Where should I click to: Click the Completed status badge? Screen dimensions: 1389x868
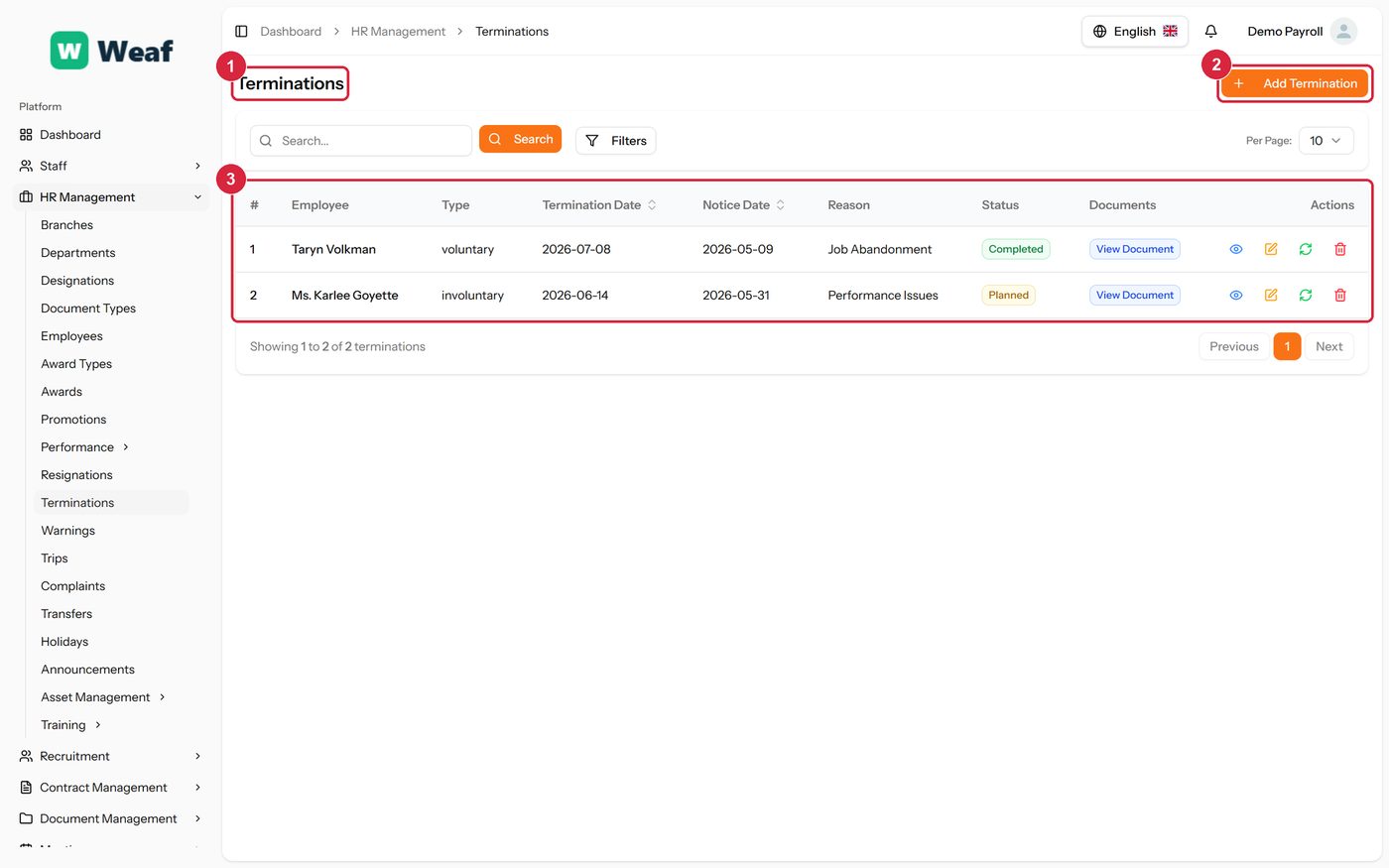1016,249
